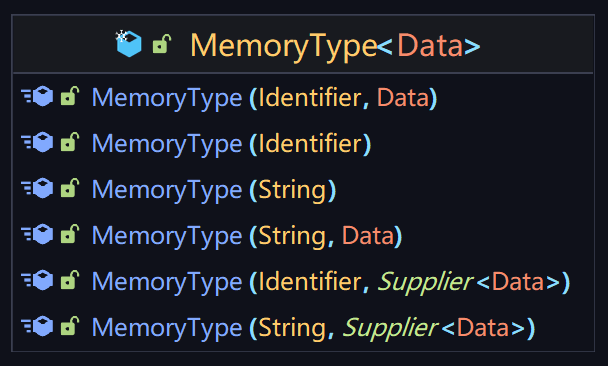Click constructor icon of MemoryType(String, Supplier<Data>)
608x366 pixels.
(x=37, y=326)
